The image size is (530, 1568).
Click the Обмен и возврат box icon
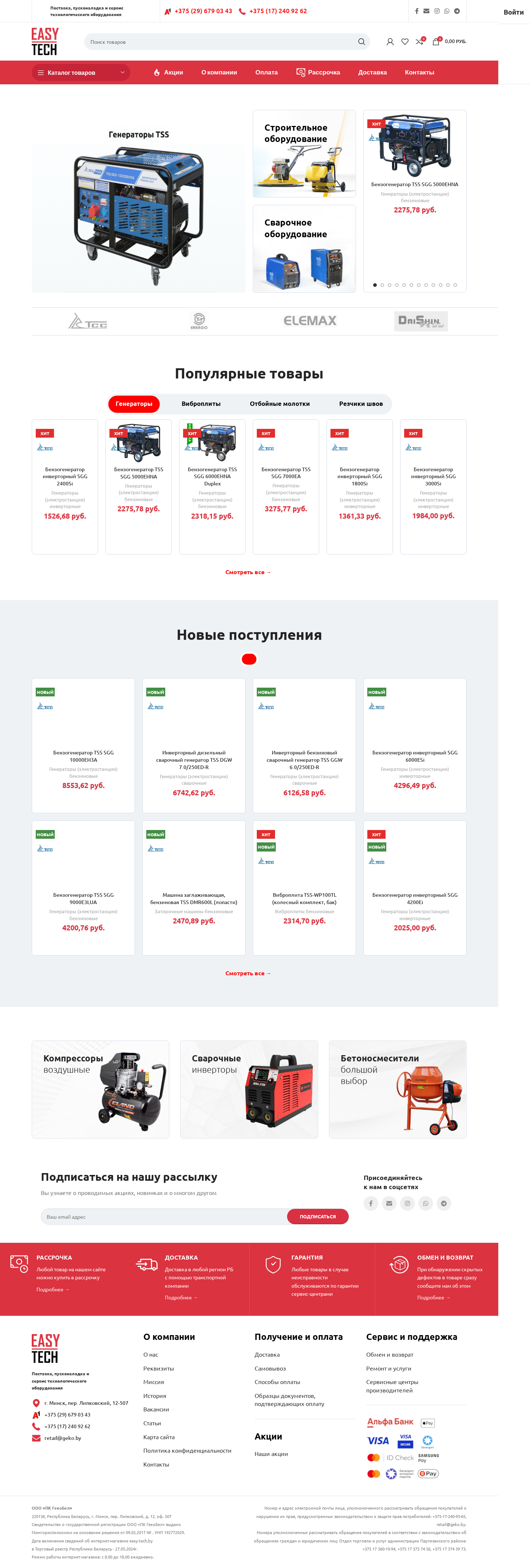[399, 1264]
